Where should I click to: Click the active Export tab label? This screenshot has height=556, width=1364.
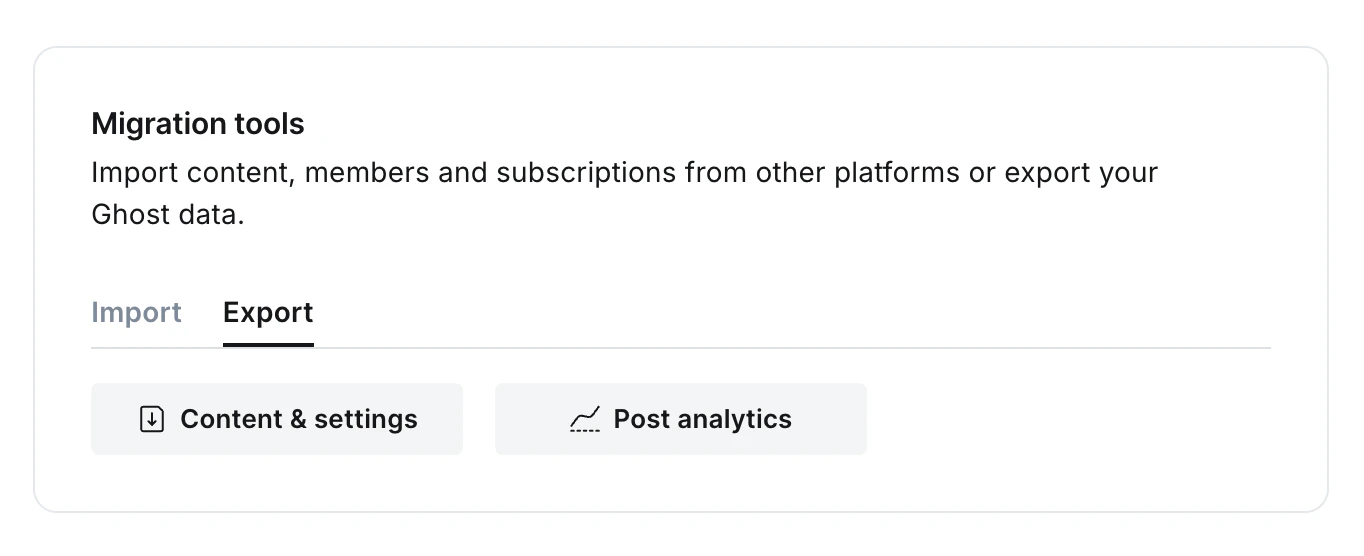click(x=268, y=313)
